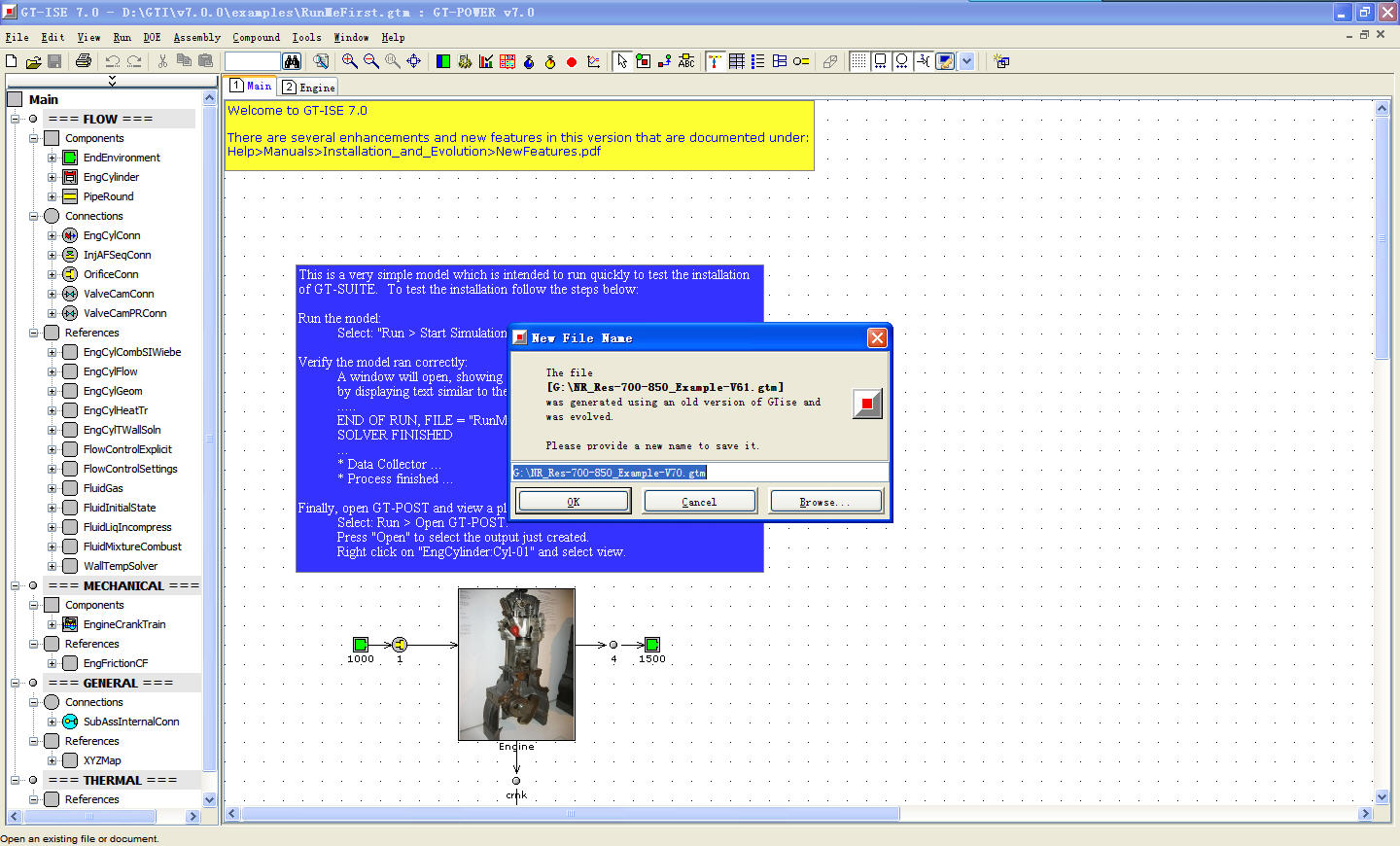Expand the ValveCamConn tree node
Viewport: 1400px width, 846px height.
[x=52, y=294]
